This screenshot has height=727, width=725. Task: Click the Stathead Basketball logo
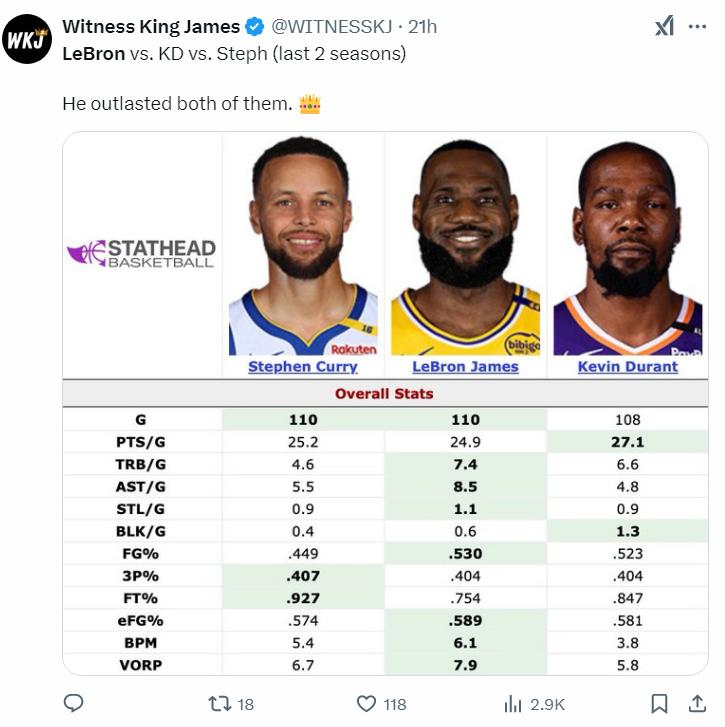click(141, 253)
